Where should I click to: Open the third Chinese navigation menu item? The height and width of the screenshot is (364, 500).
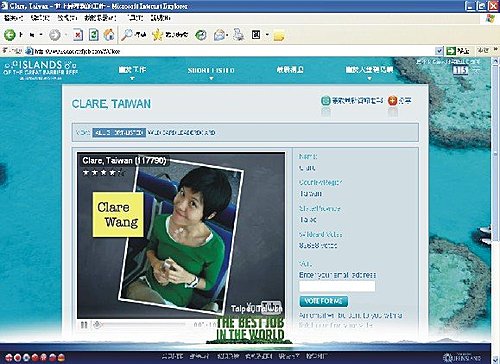coord(290,69)
